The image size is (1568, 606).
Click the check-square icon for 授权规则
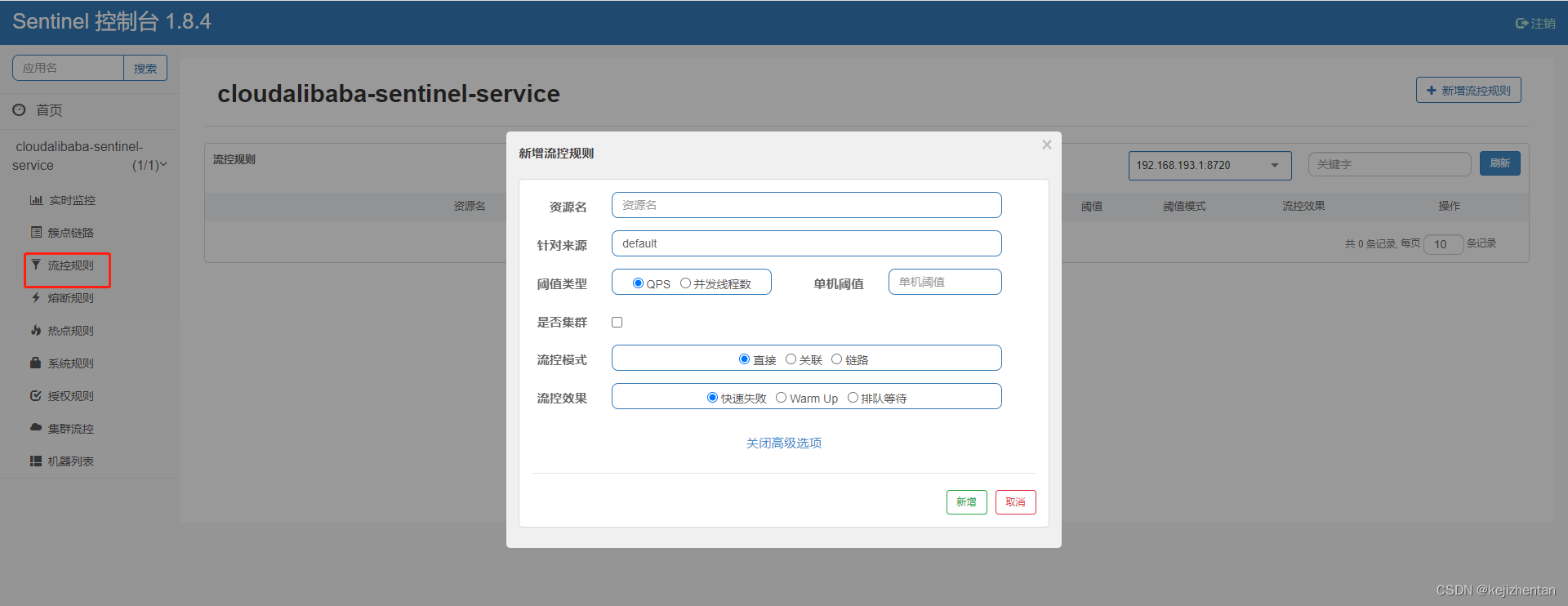[x=36, y=395]
